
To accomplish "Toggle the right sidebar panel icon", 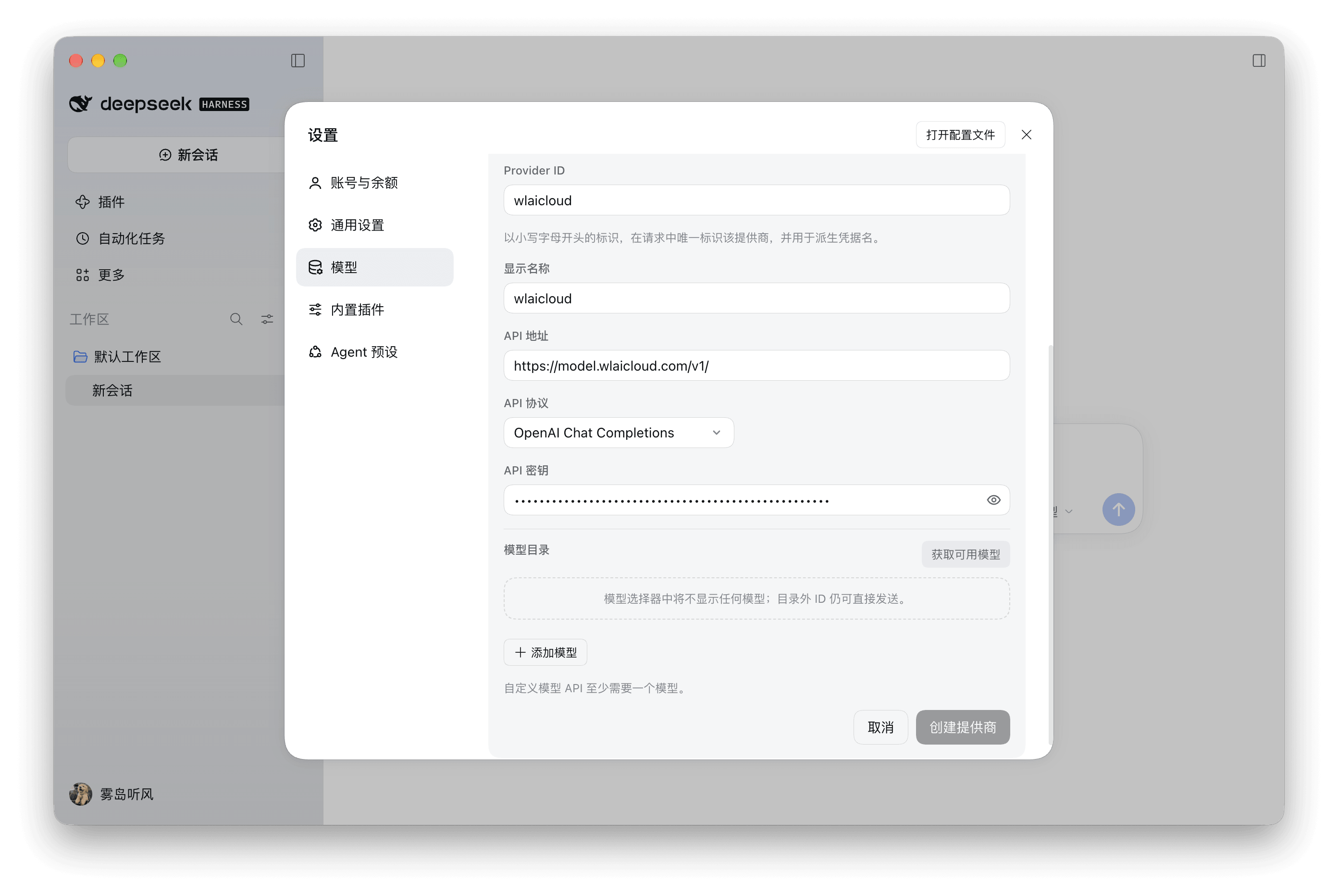I will point(1259,61).
